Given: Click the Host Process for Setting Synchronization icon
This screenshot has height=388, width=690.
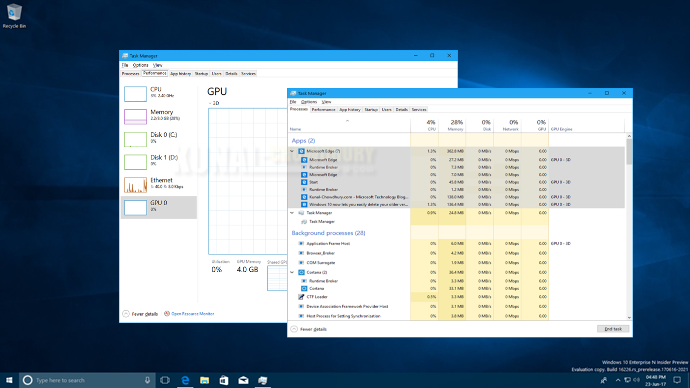Looking at the screenshot, I should (x=301, y=316).
